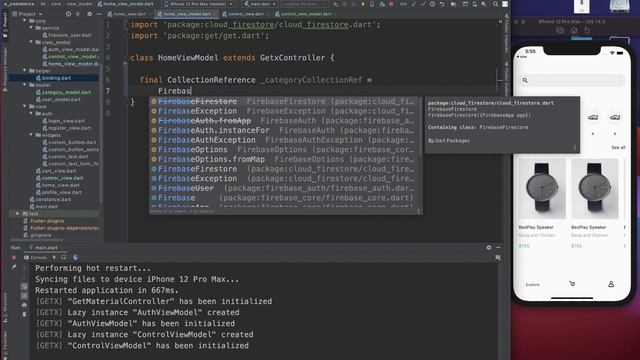Tap the first BeoPlay Speaker watch image
The image size is (640, 360).
tap(542, 189)
